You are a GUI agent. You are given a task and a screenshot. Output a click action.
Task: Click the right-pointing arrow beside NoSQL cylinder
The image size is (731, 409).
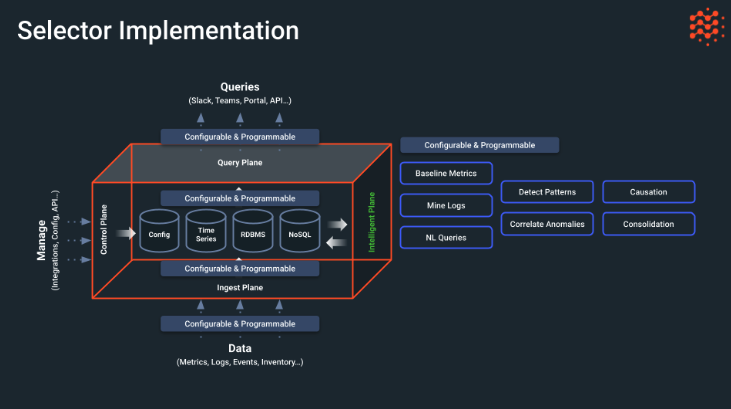[337, 224]
